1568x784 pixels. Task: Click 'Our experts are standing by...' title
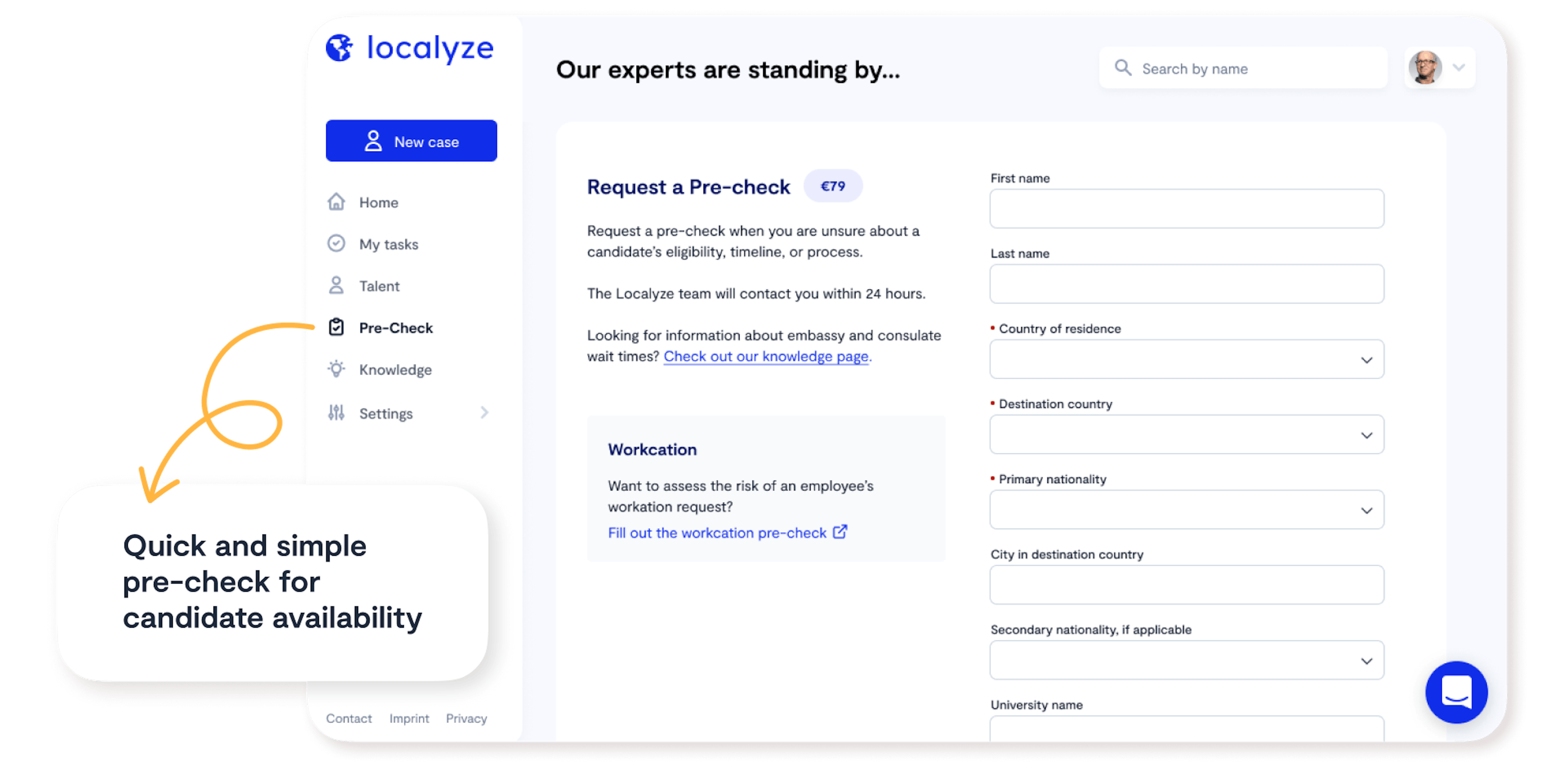pos(727,70)
